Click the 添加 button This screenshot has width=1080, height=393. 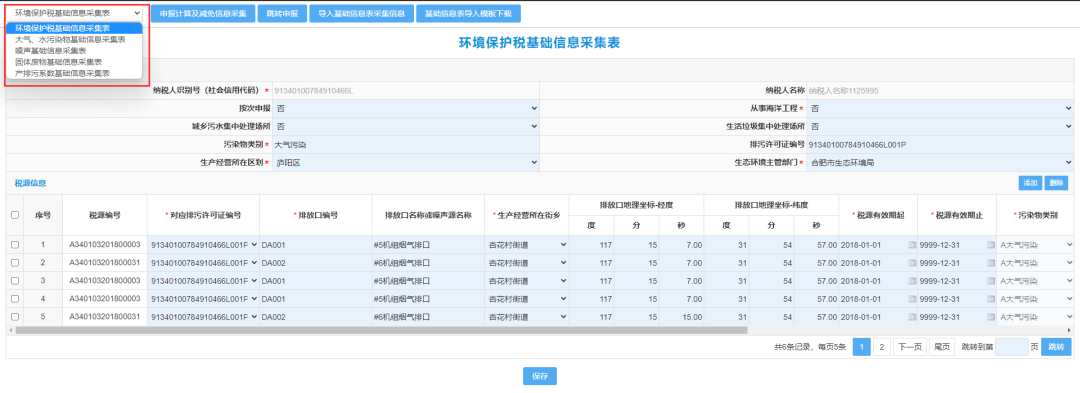pyautogui.click(x=1030, y=182)
